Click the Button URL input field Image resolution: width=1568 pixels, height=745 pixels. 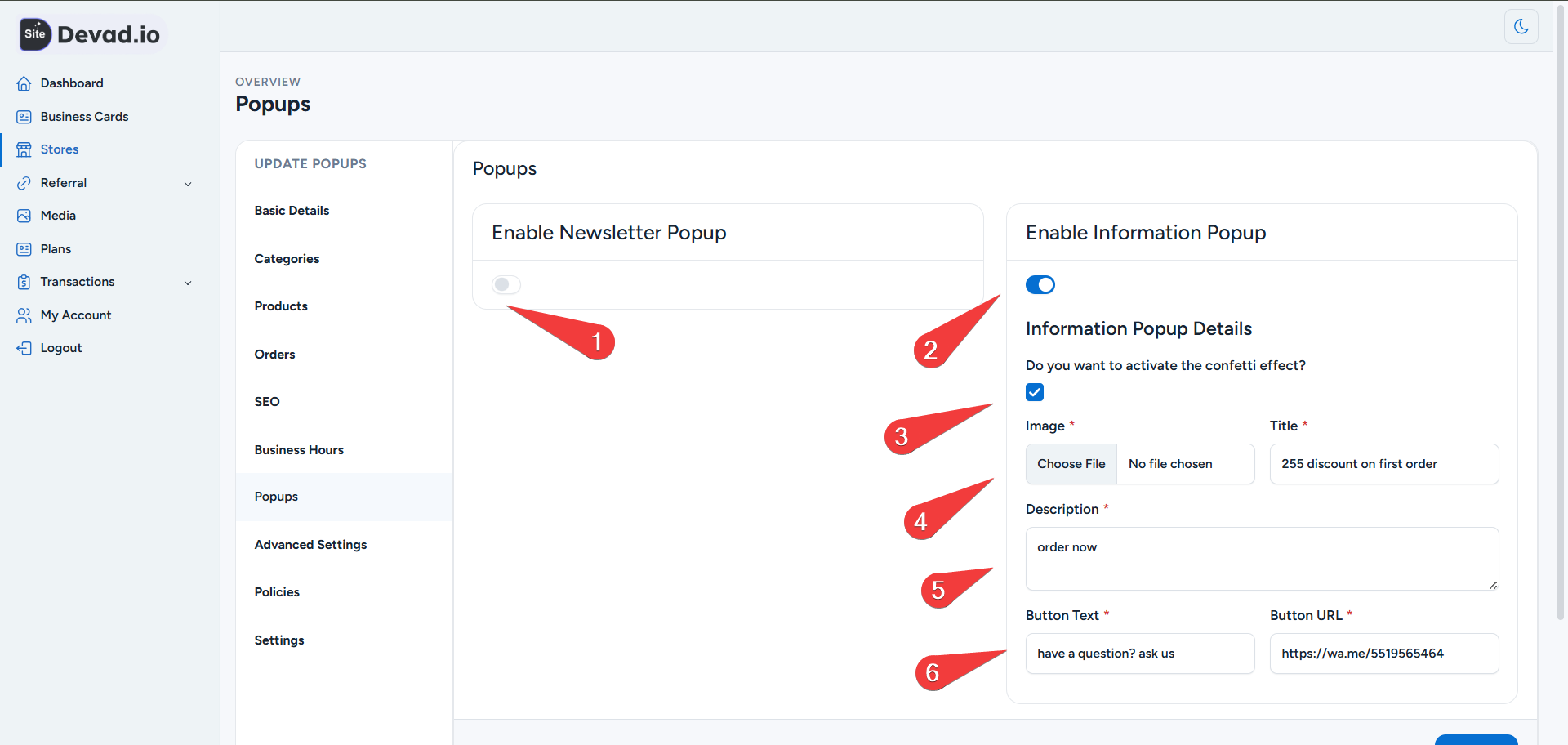click(1383, 653)
